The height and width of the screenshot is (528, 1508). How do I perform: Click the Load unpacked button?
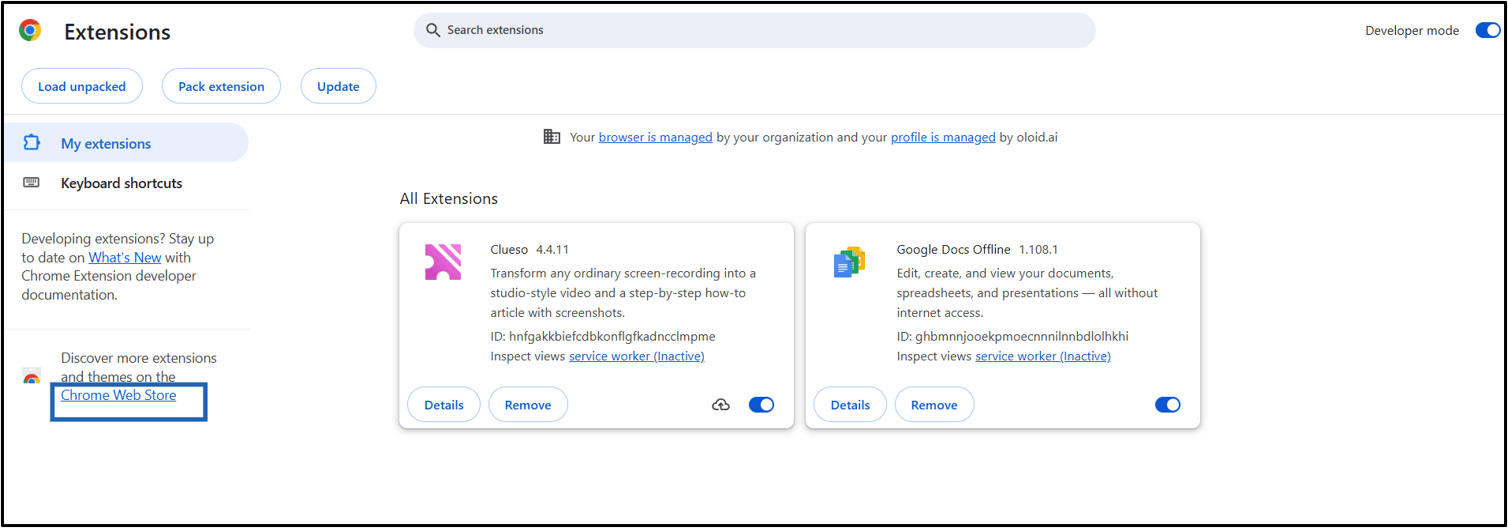(82, 86)
